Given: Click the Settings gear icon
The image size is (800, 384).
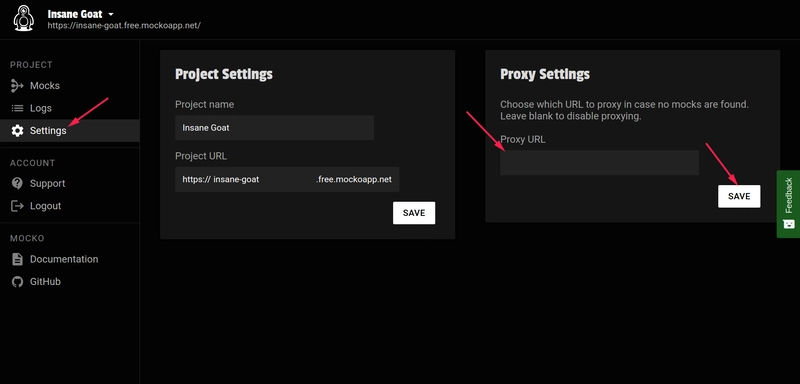Looking at the screenshot, I should coord(17,131).
